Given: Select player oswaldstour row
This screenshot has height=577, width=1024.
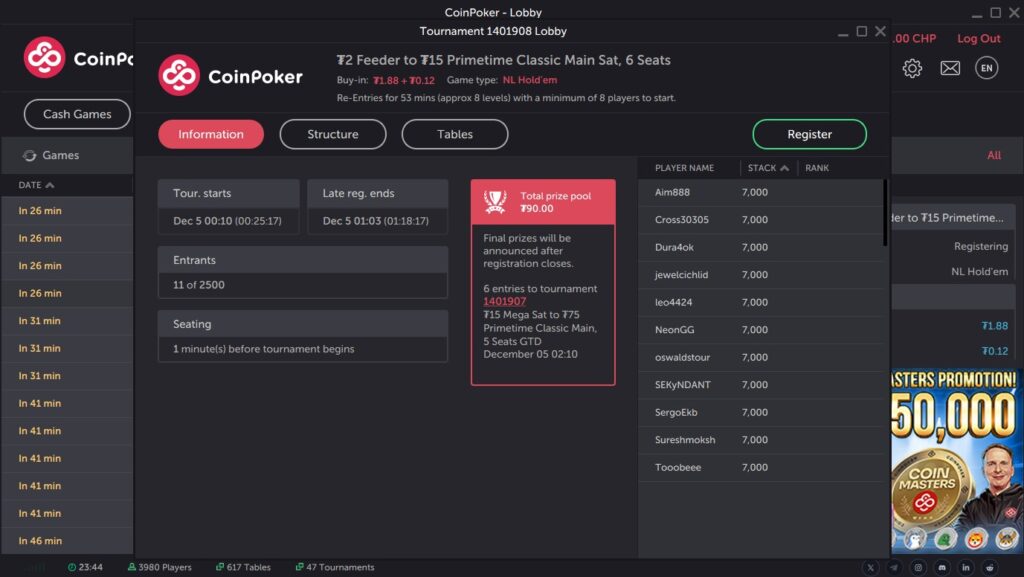Looking at the screenshot, I should (x=760, y=357).
